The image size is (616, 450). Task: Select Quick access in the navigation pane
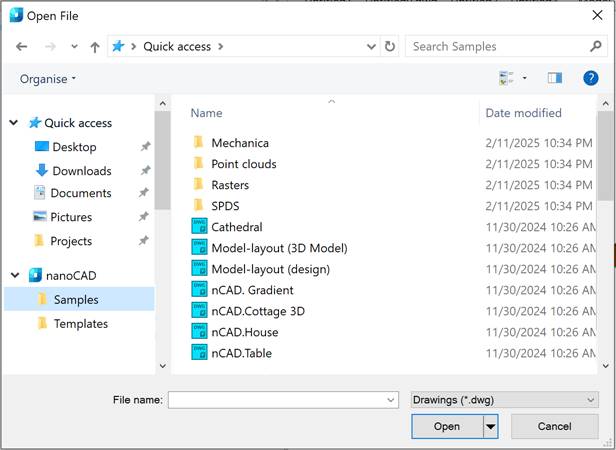78,123
